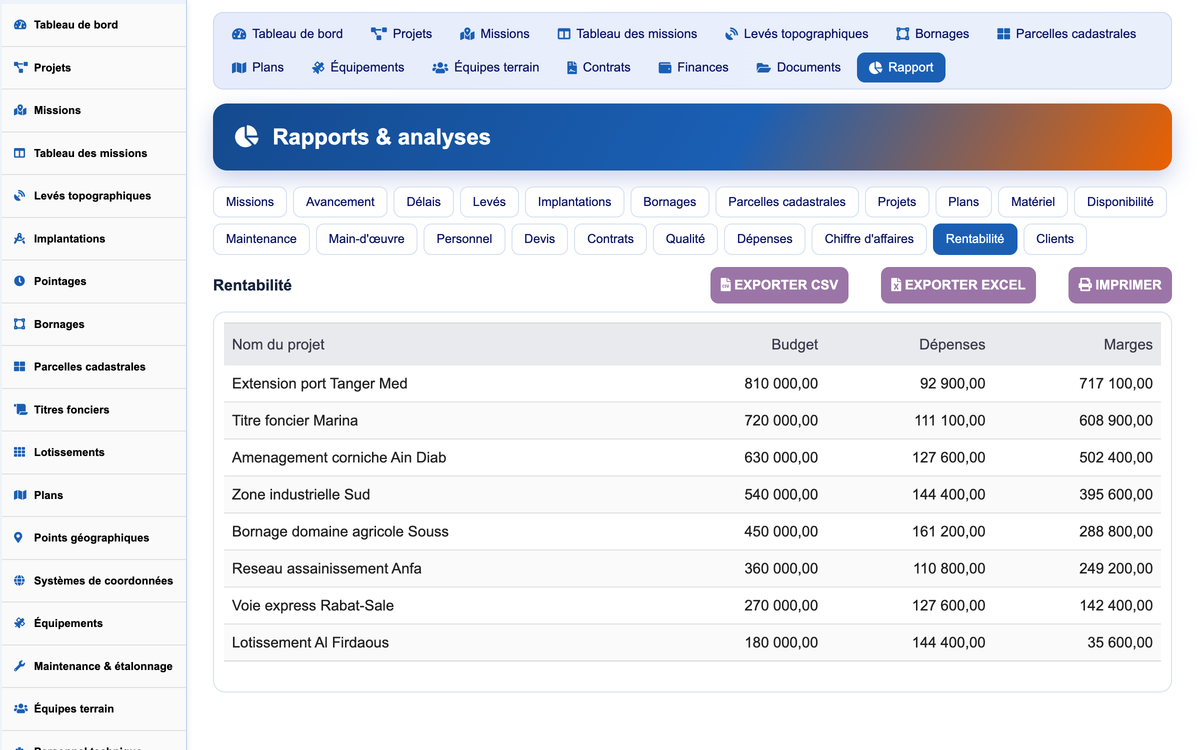Show the Clients report tab
This screenshot has height=750, width=1200.
(x=1055, y=239)
